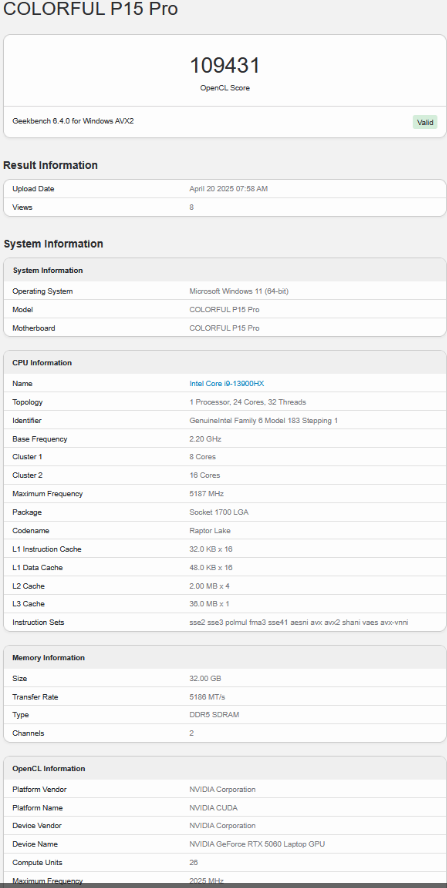
Task: Select Microsoft Windows 11 (64-bit) value
Action: pos(239,291)
